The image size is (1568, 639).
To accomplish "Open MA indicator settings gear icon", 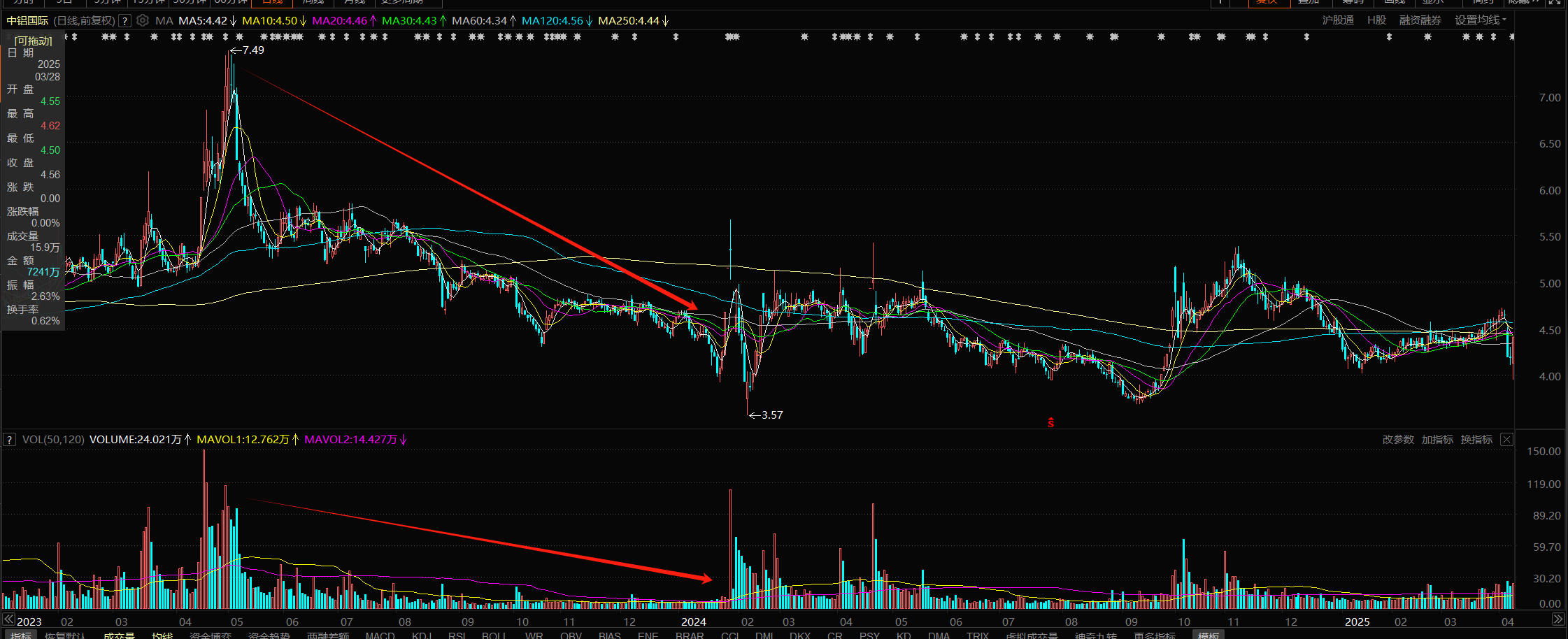I will (x=143, y=20).
